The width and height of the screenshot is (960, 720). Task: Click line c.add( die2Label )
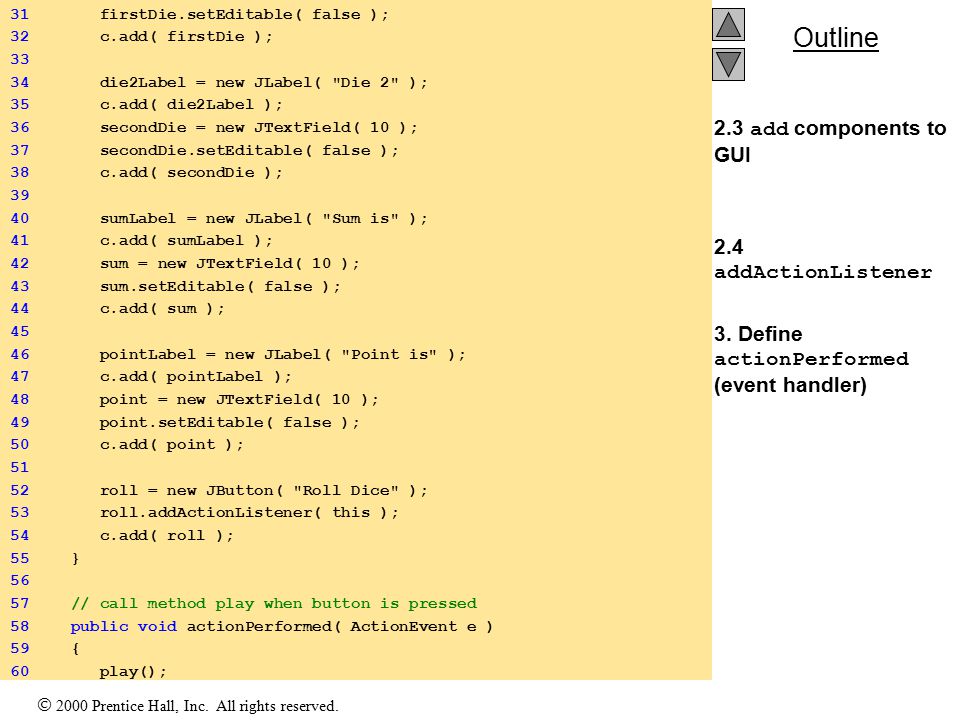tap(191, 105)
